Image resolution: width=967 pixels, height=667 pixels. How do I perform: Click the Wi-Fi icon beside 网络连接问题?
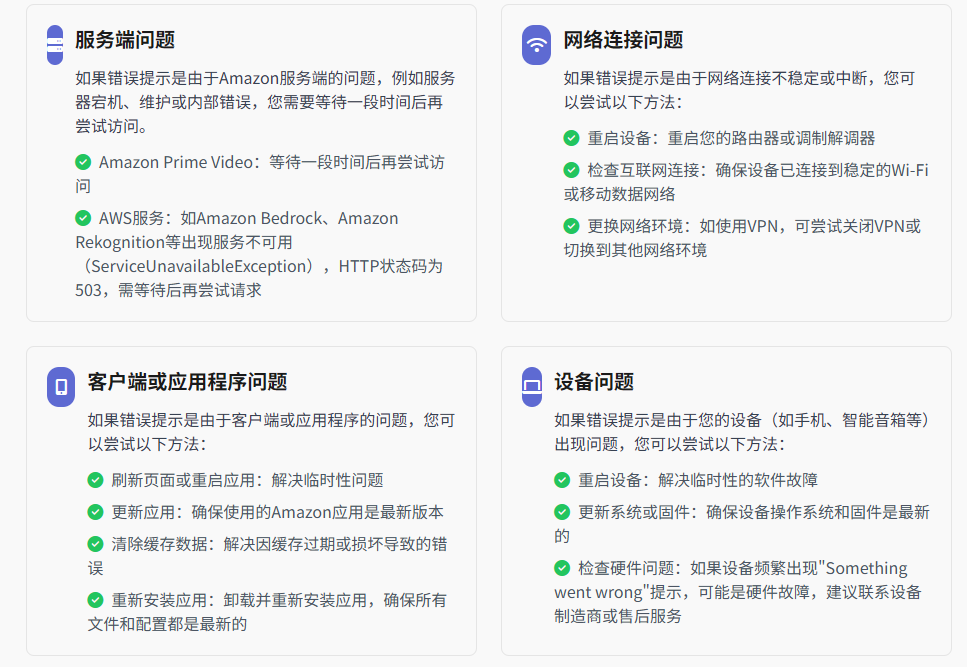coord(537,44)
